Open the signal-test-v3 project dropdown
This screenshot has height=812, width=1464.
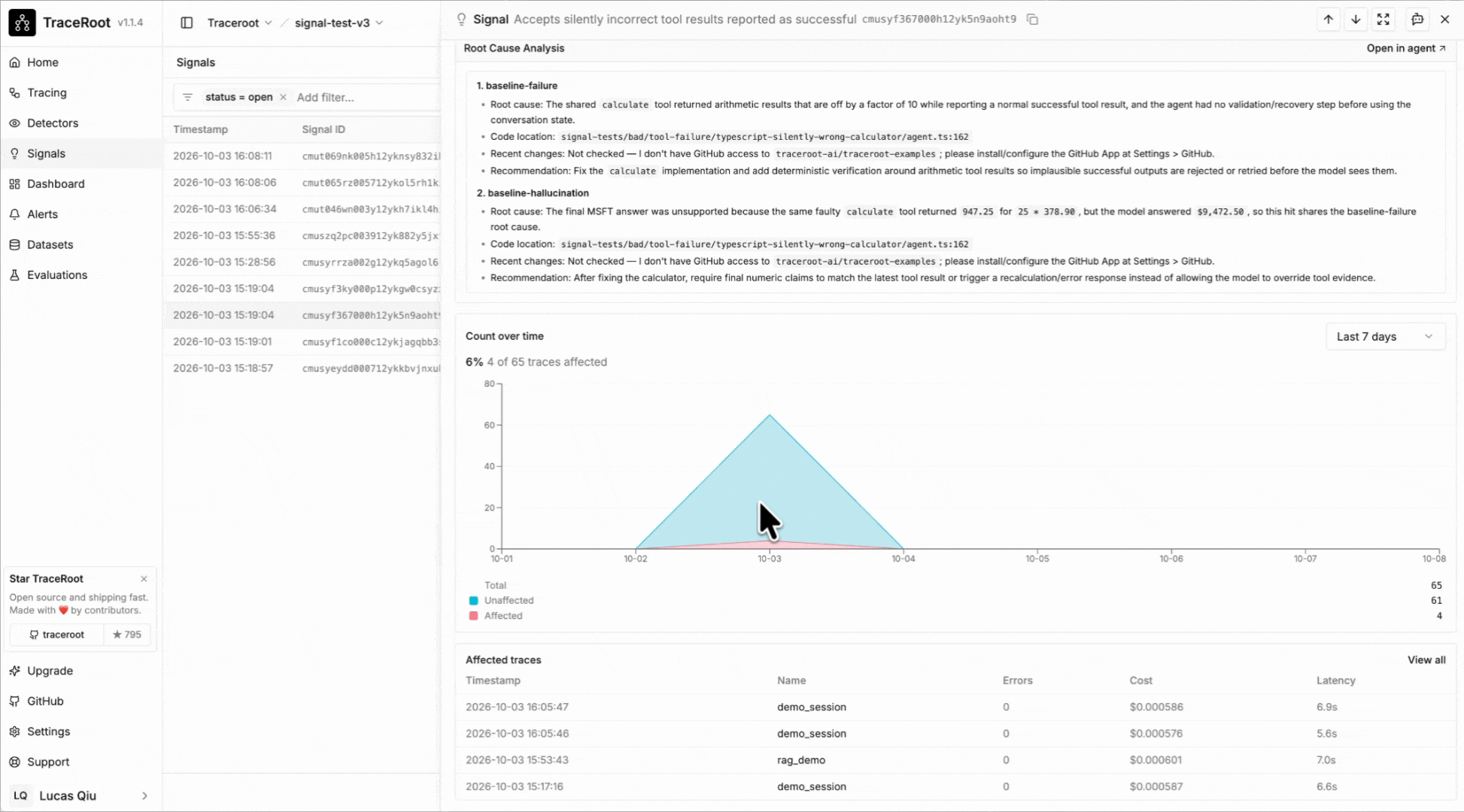pyautogui.click(x=339, y=23)
